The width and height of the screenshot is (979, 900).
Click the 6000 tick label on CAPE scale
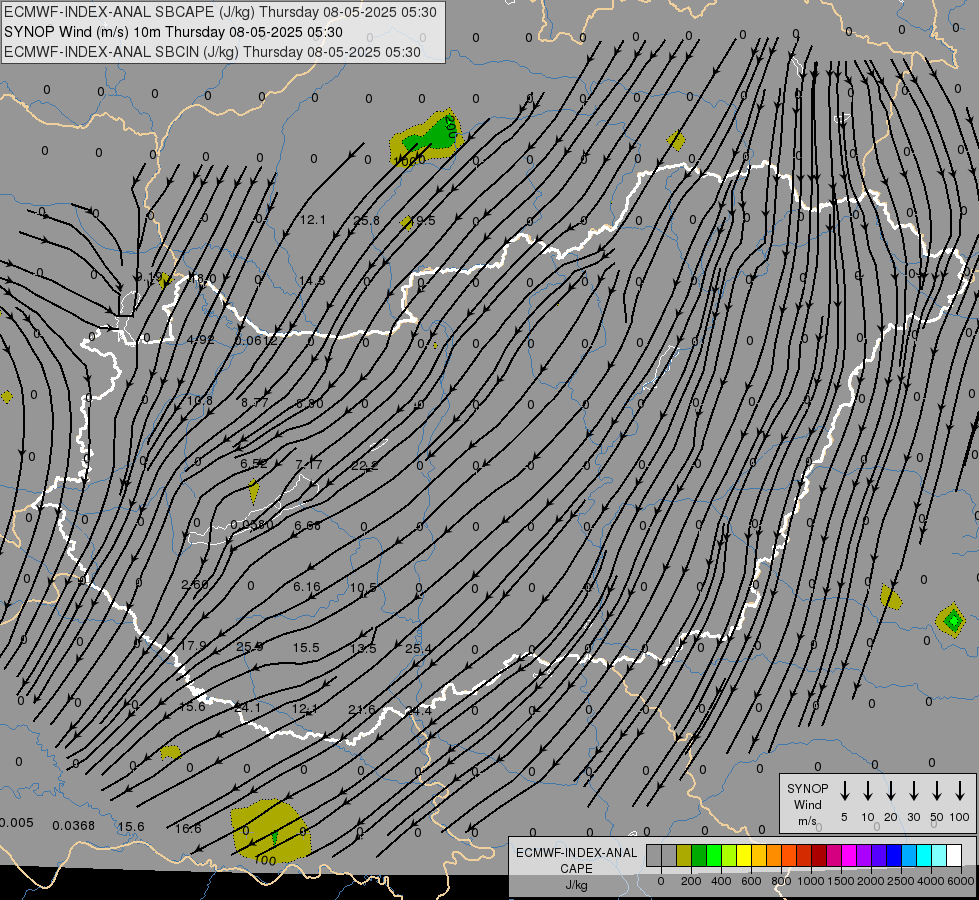pyautogui.click(x=962, y=881)
